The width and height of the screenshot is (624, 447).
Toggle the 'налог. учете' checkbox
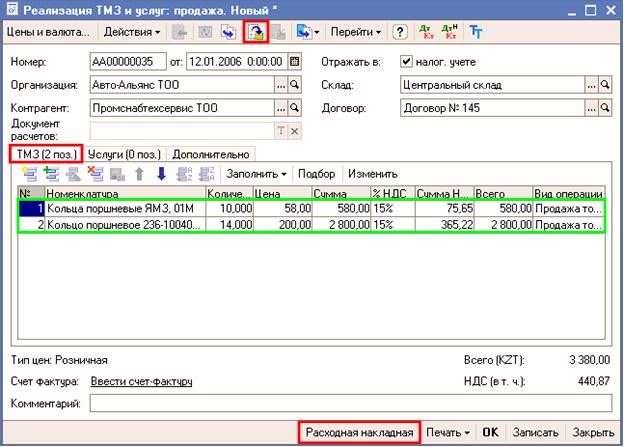click(406, 61)
